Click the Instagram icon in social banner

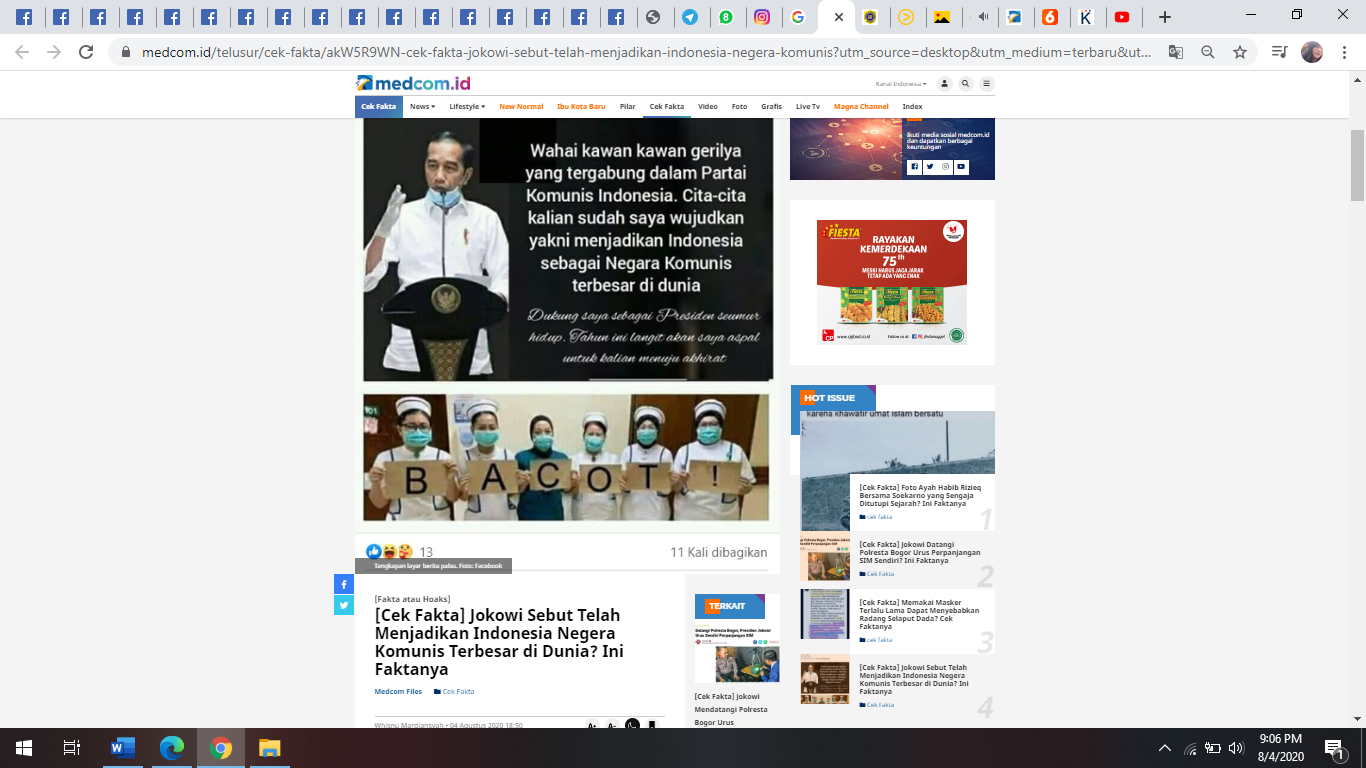pos(945,167)
